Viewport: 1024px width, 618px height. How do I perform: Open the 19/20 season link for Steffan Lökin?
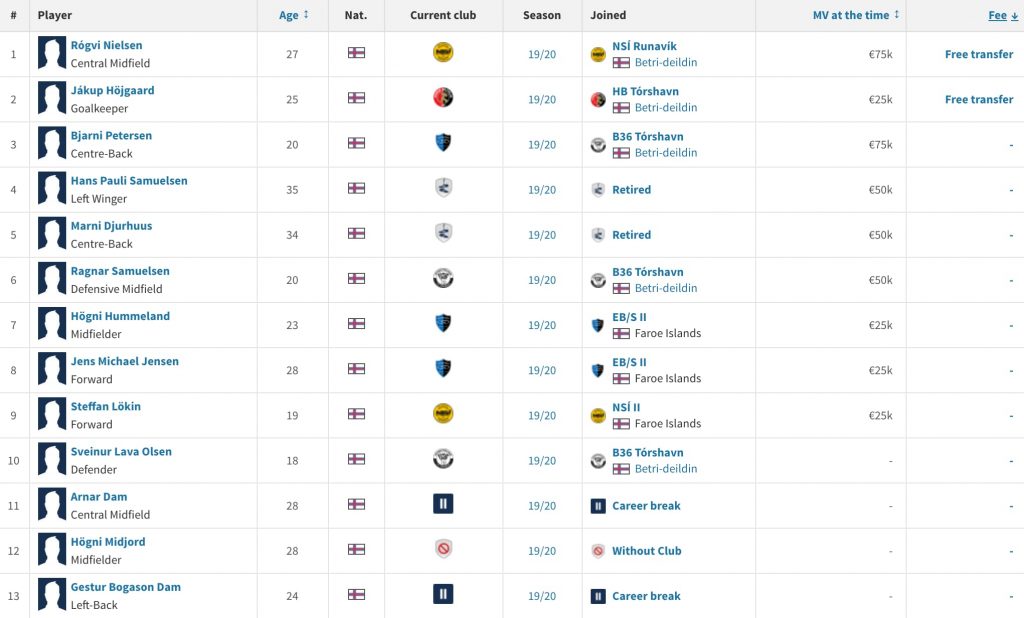[x=541, y=415]
